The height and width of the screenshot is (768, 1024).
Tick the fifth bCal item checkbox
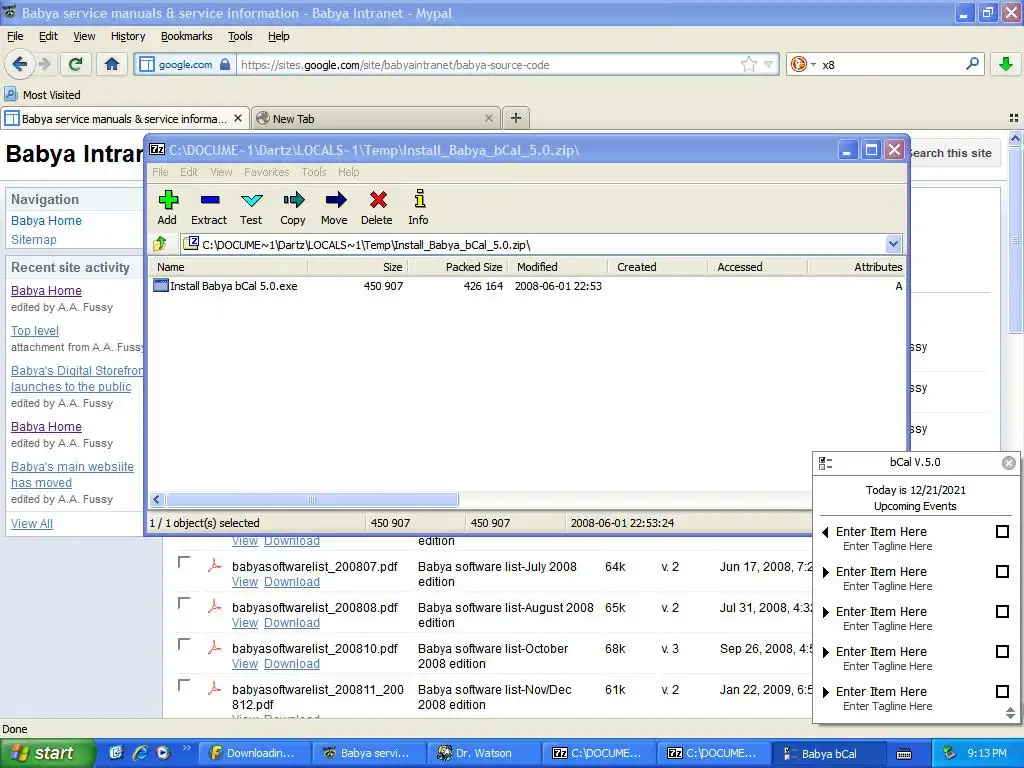pyautogui.click(x=1002, y=691)
